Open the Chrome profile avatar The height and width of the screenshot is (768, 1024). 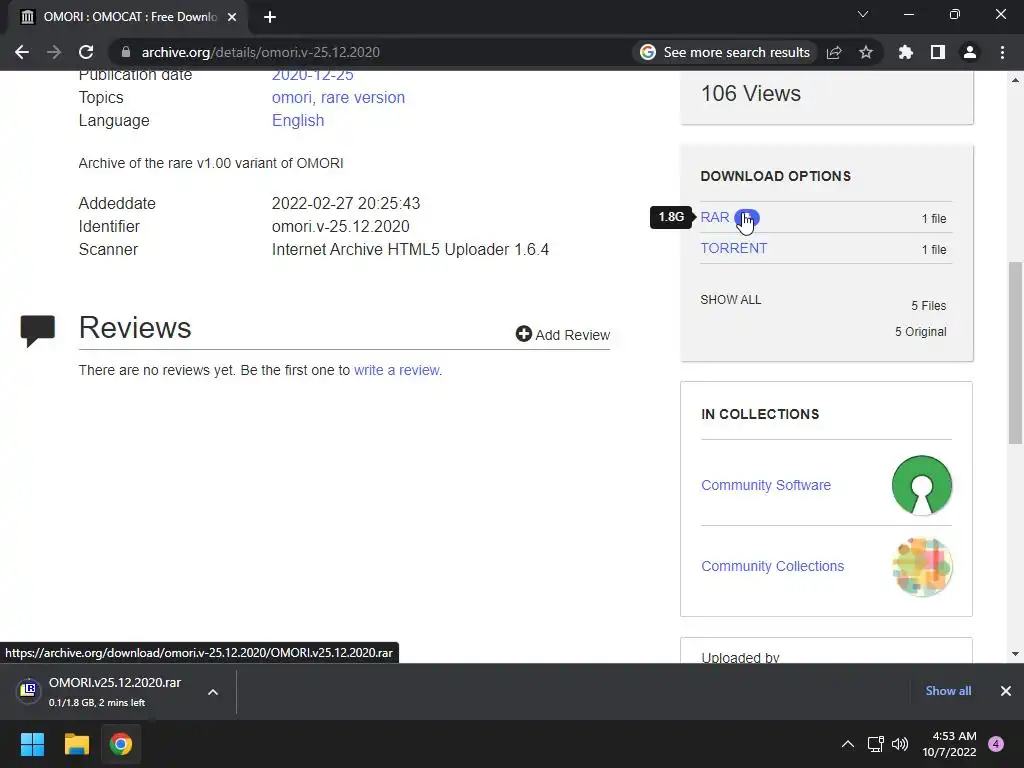(970, 52)
